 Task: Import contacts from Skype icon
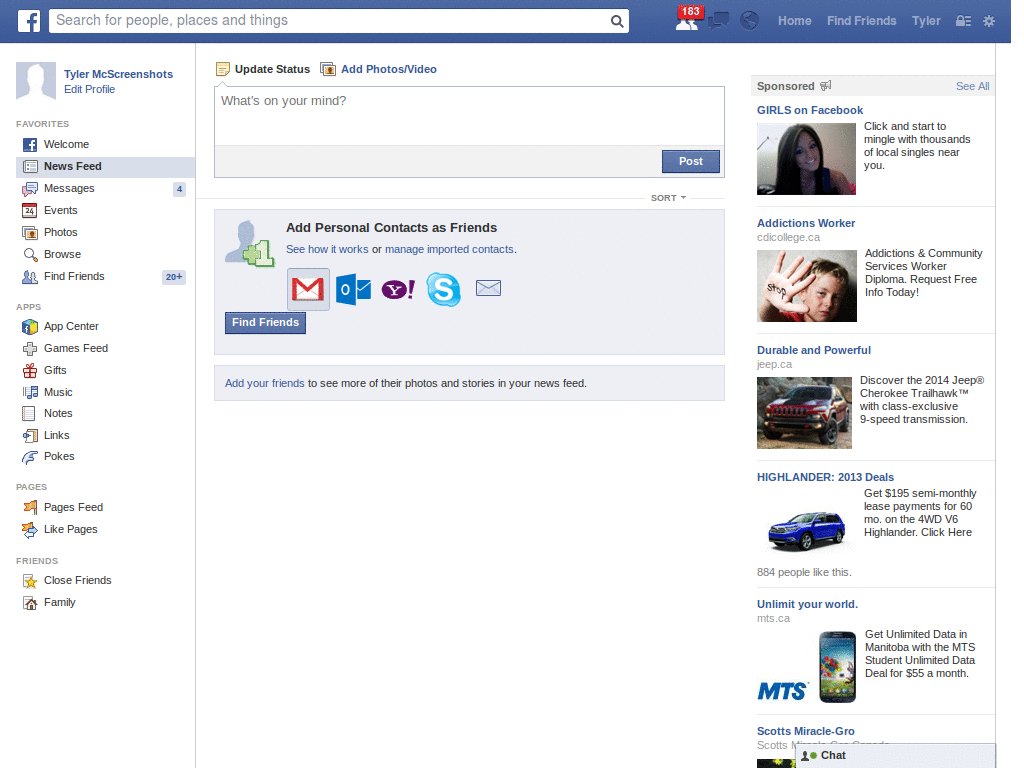[x=443, y=289]
